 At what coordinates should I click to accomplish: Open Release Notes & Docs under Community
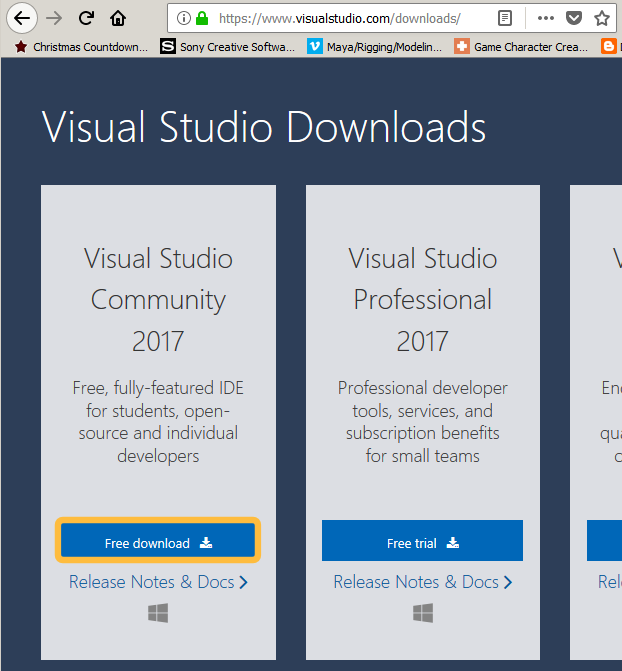(158, 582)
